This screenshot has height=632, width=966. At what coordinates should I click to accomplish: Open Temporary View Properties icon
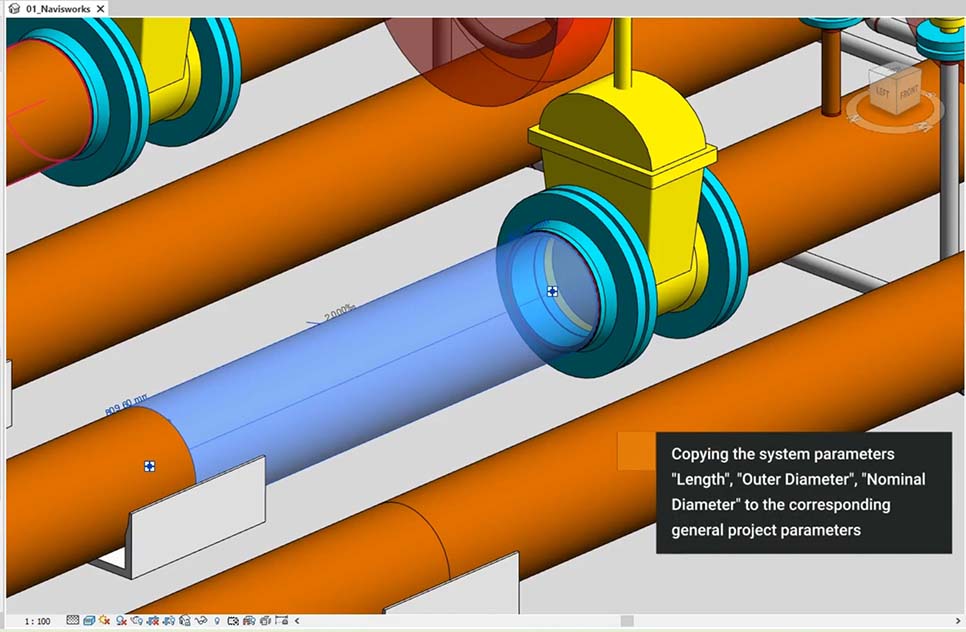pyautogui.click(x=233, y=621)
